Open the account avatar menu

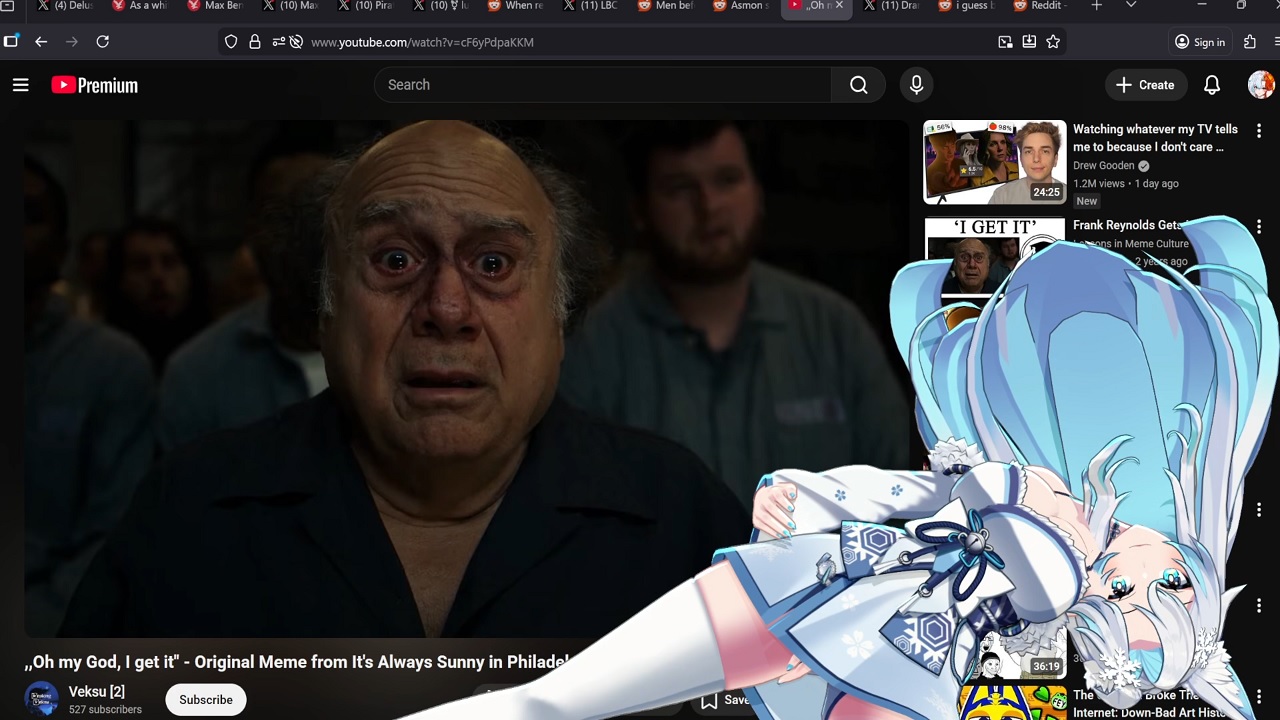pyautogui.click(x=1260, y=85)
